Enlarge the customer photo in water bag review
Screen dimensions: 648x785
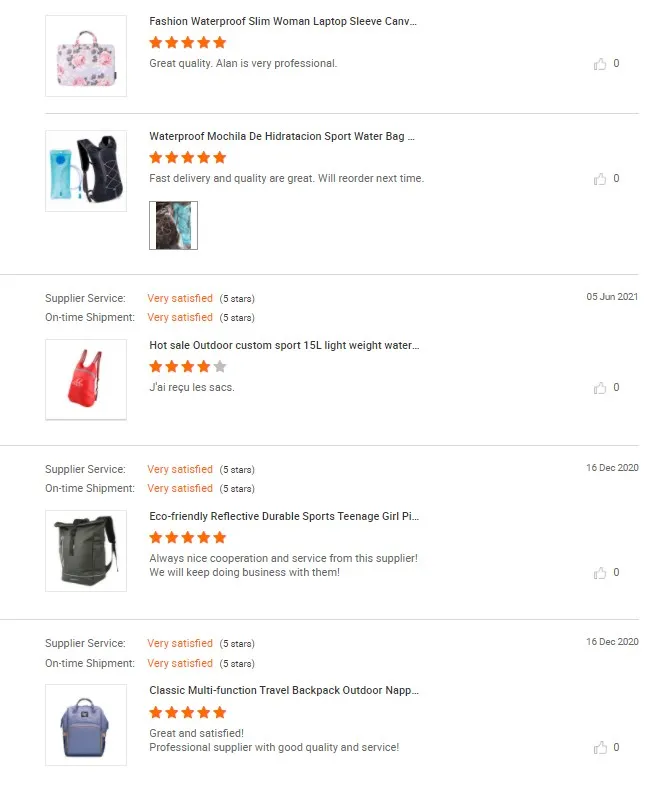(x=173, y=225)
